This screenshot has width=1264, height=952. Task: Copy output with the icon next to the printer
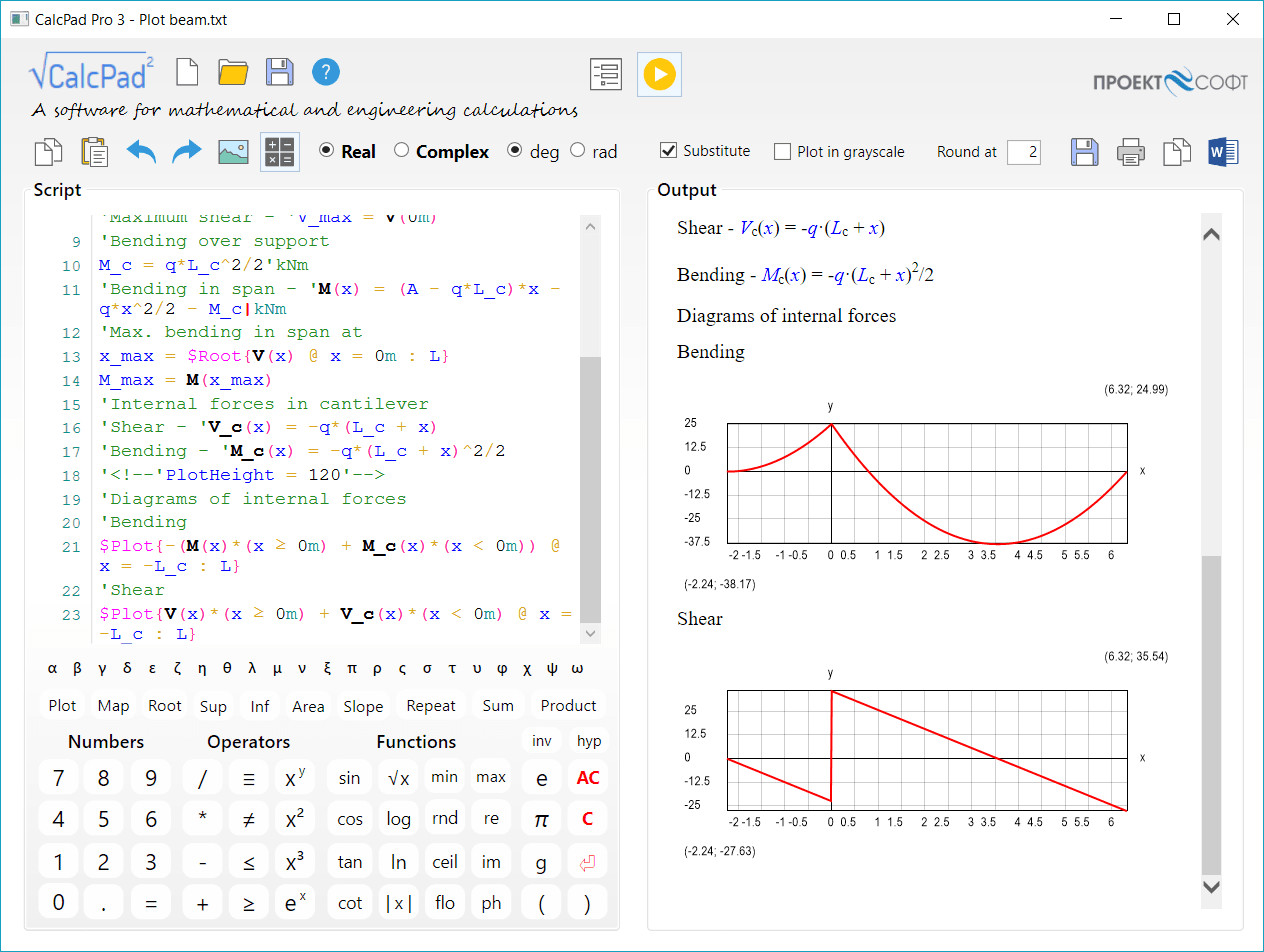tap(1177, 152)
